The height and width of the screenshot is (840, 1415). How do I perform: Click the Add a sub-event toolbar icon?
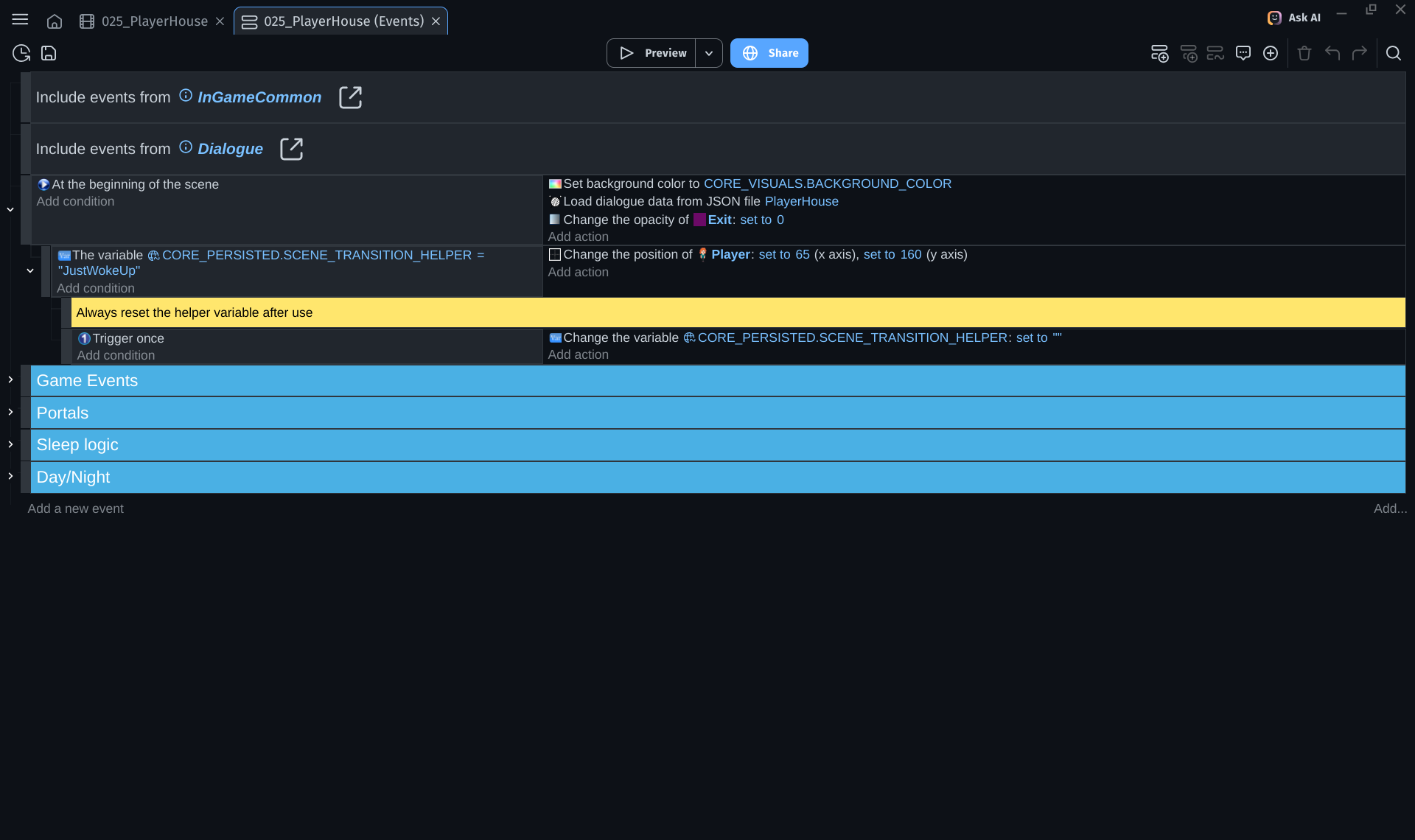tap(1188, 53)
